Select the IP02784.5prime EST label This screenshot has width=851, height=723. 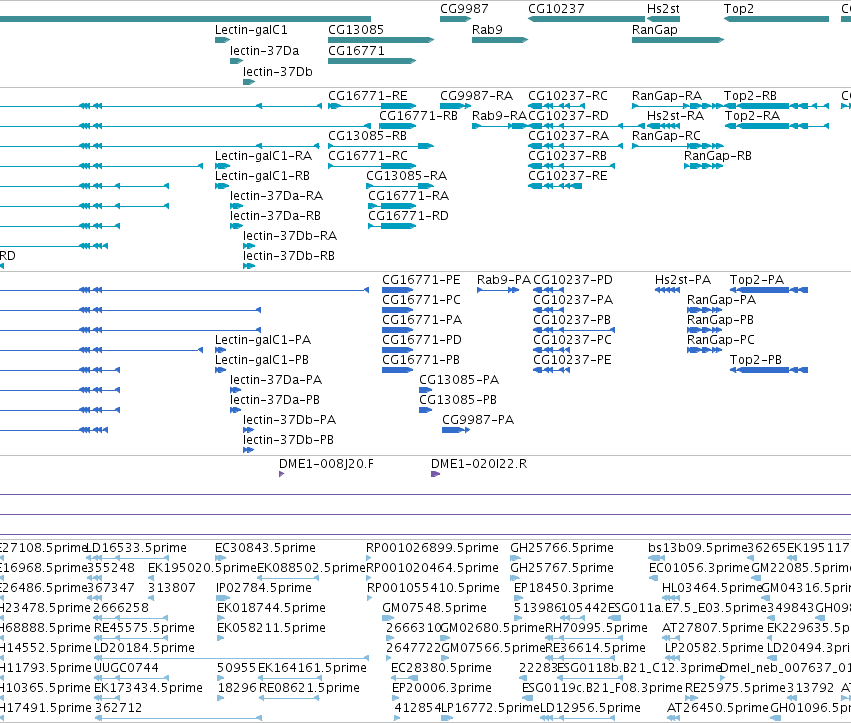coord(264,588)
